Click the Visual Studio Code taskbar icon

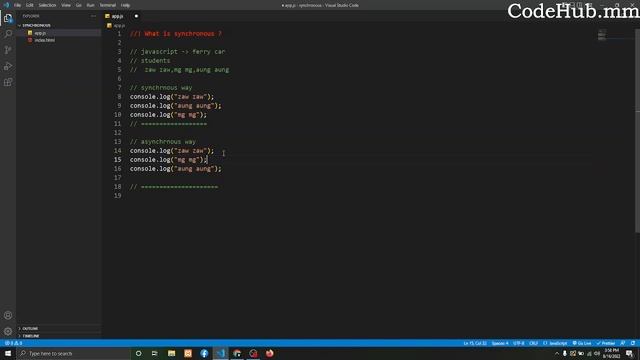[x=221, y=353]
